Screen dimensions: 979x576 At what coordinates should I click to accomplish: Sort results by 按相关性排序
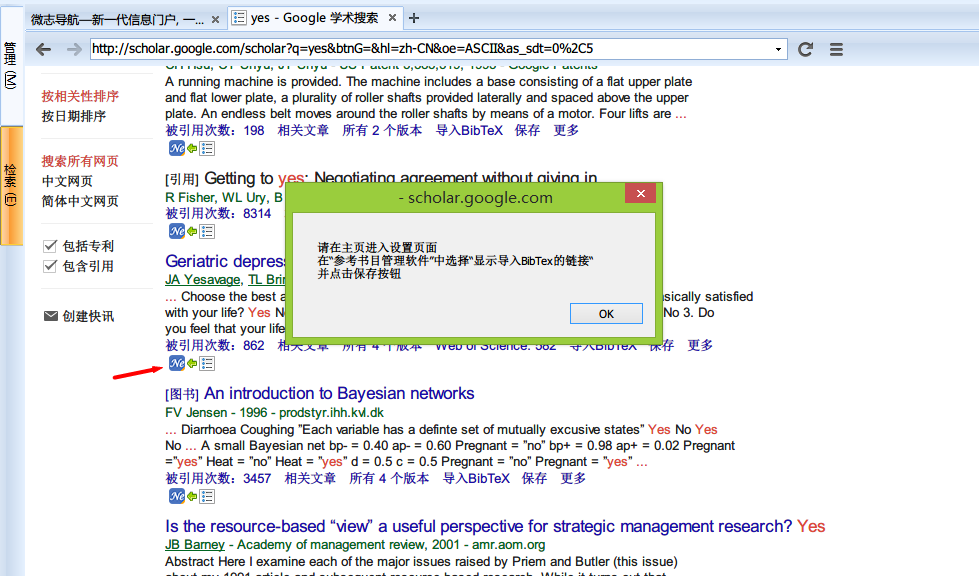point(80,96)
